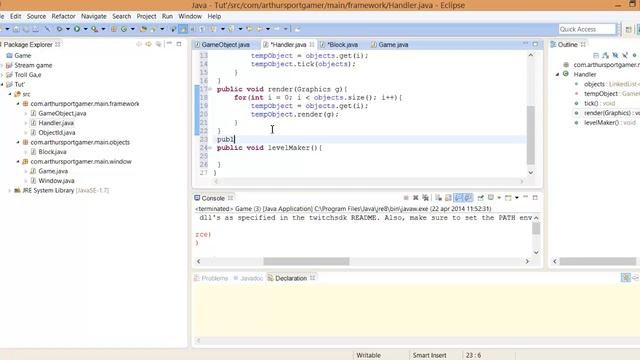The height and width of the screenshot is (360, 640).
Task: Open the Refactor menu
Action: pos(63,16)
